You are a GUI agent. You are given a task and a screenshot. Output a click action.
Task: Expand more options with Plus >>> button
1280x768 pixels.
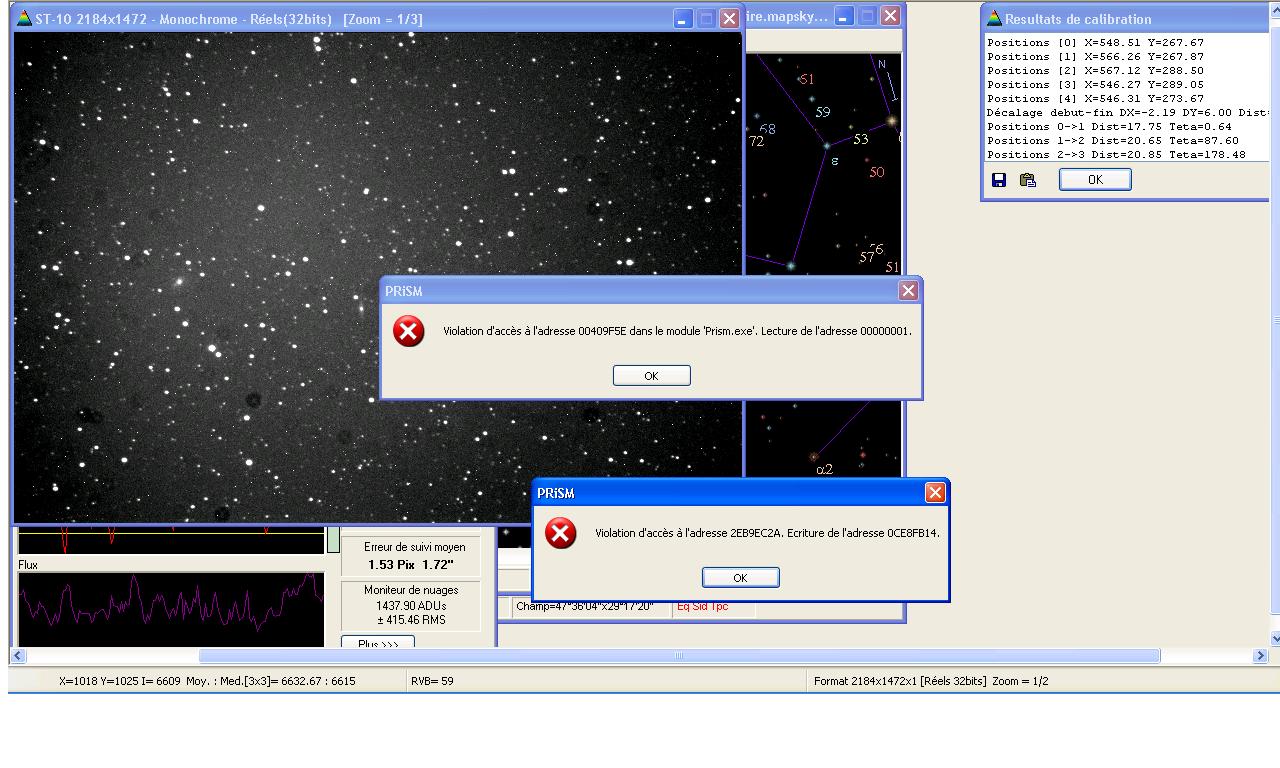coord(378,643)
